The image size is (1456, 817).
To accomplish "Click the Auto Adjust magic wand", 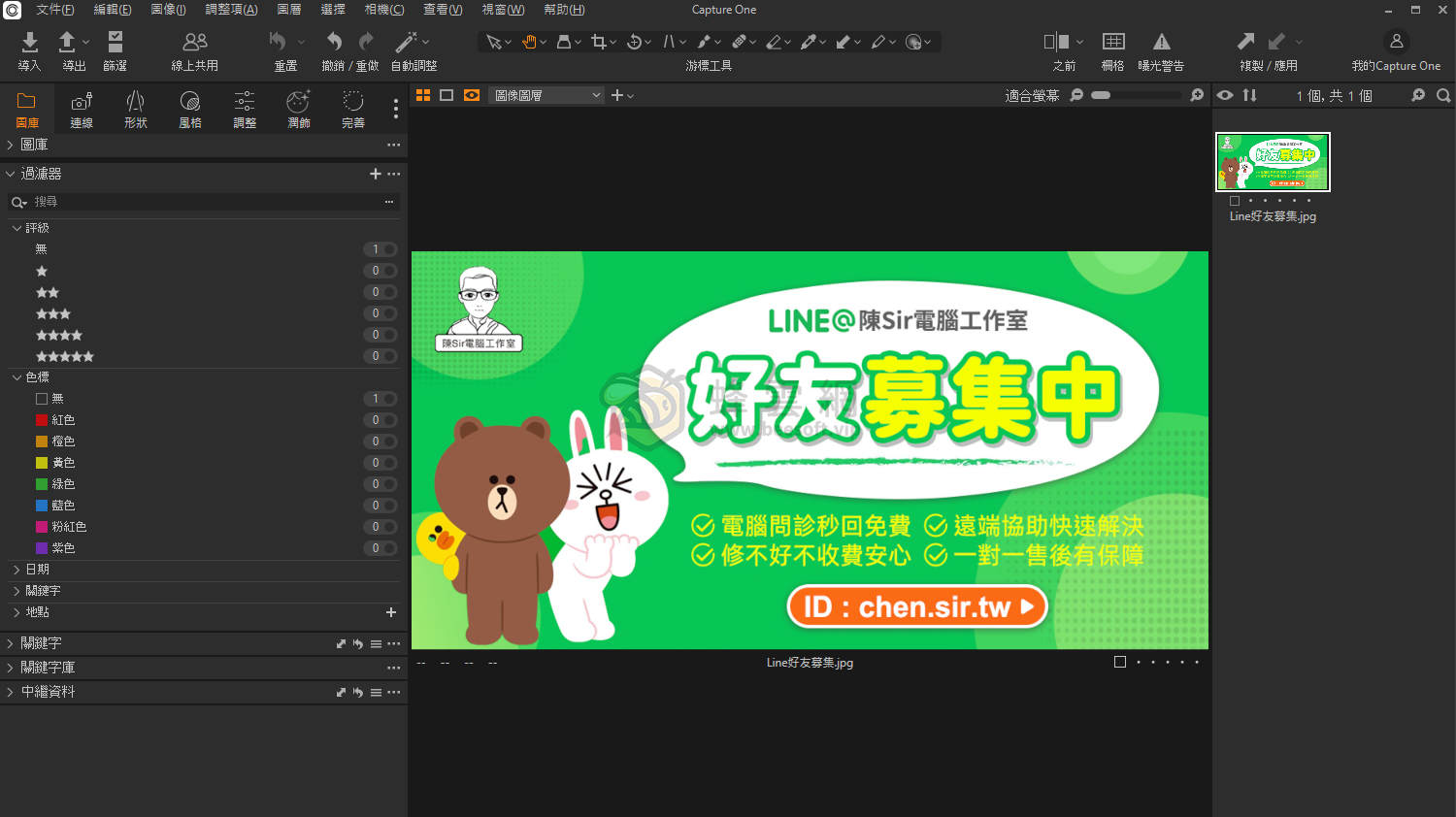I will [406, 42].
